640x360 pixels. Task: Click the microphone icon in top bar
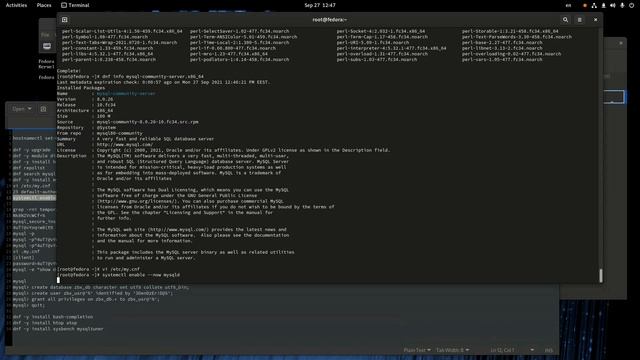point(622,5)
